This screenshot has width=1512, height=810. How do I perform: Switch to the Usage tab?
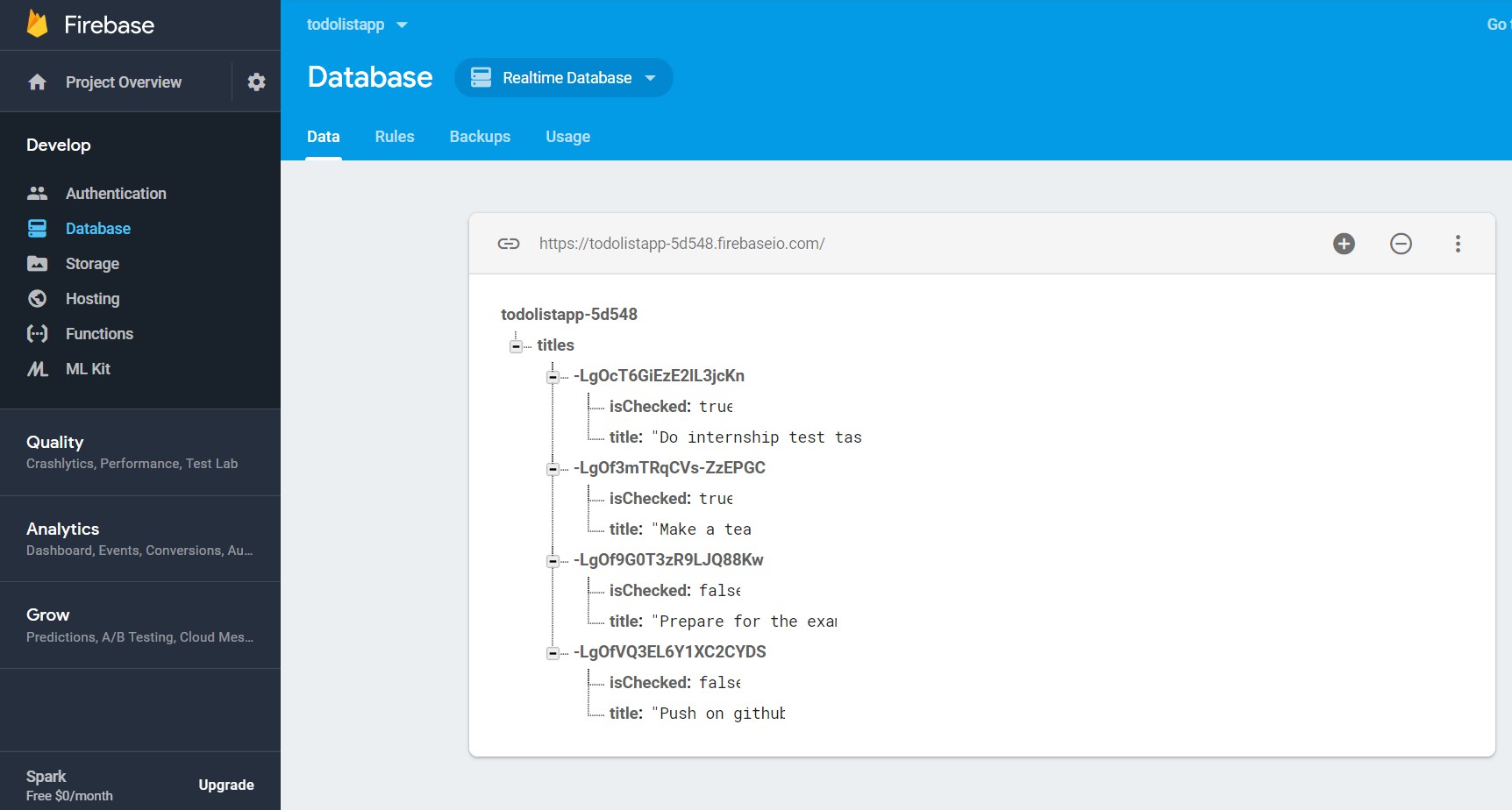click(567, 137)
